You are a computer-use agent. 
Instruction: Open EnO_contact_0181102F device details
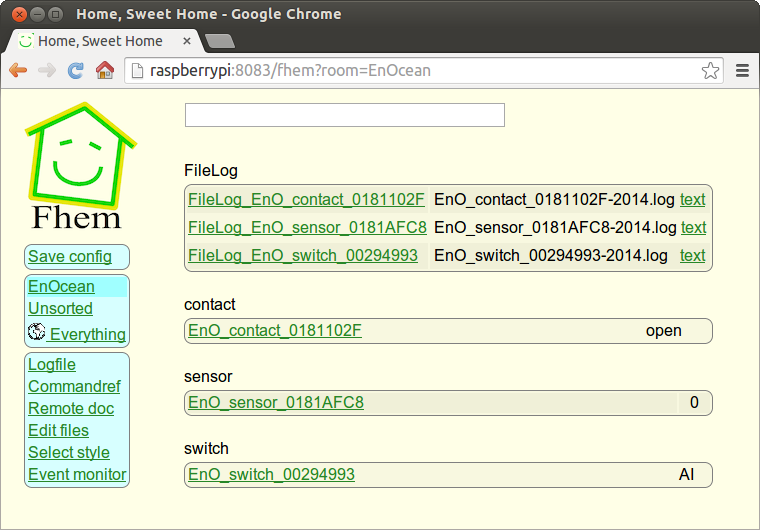pyautogui.click(x=275, y=331)
